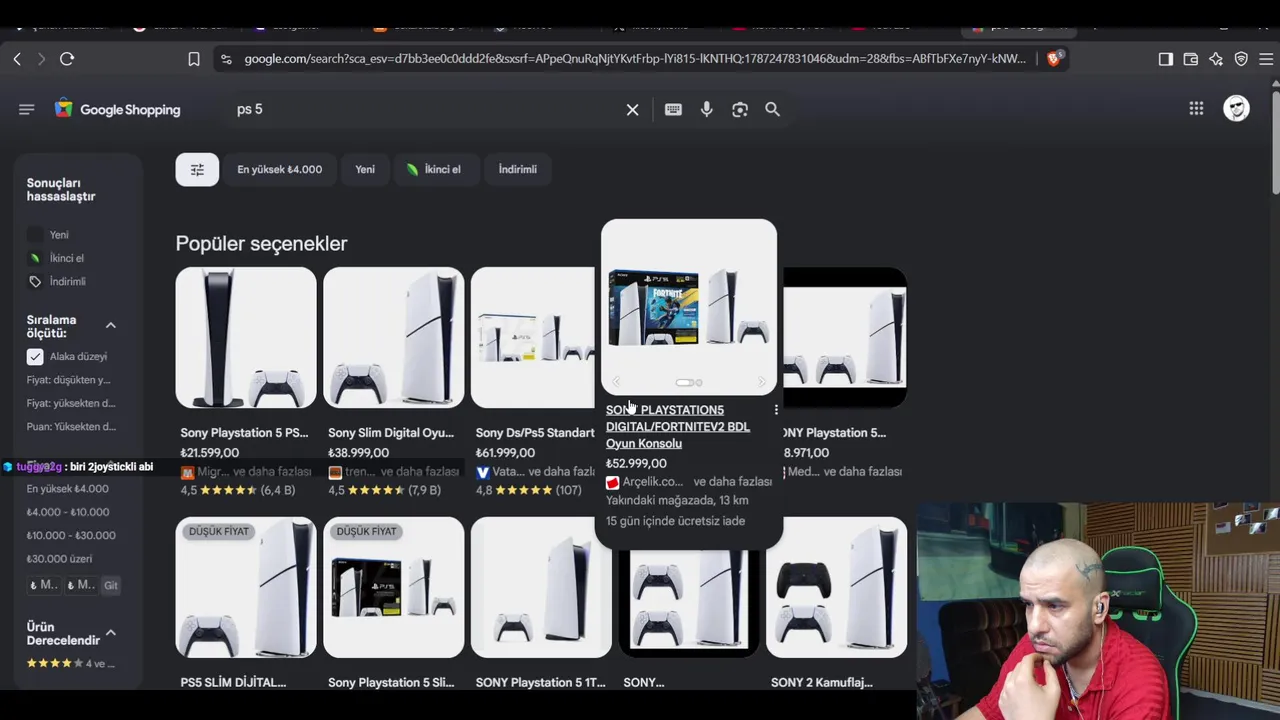The width and height of the screenshot is (1280, 720).
Task: Open the SONY PLAYSTATION5 DIGITAL/FORTNITEV2 BDL title link
Action: [678, 427]
